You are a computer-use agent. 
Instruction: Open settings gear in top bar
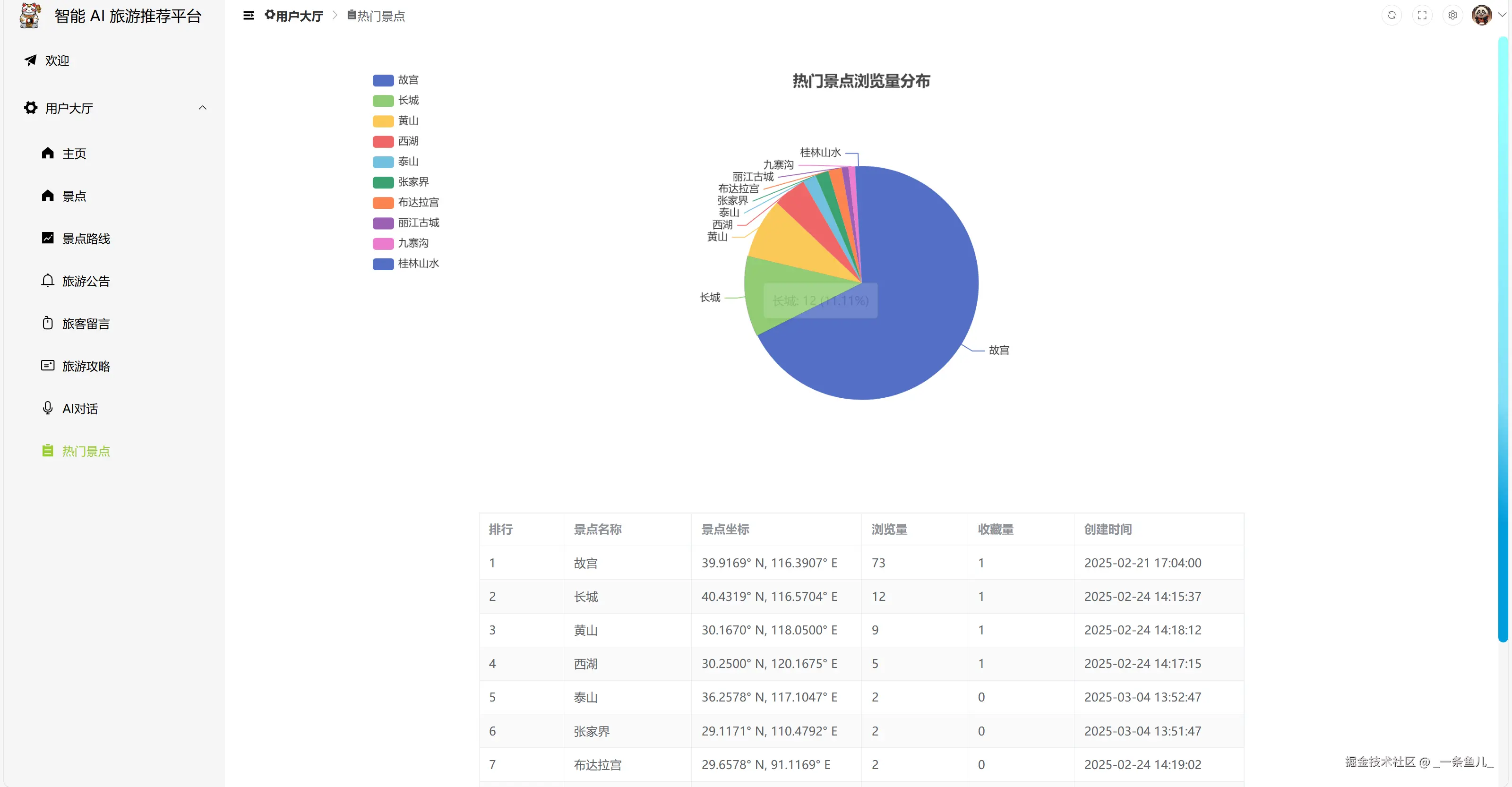coord(1452,15)
